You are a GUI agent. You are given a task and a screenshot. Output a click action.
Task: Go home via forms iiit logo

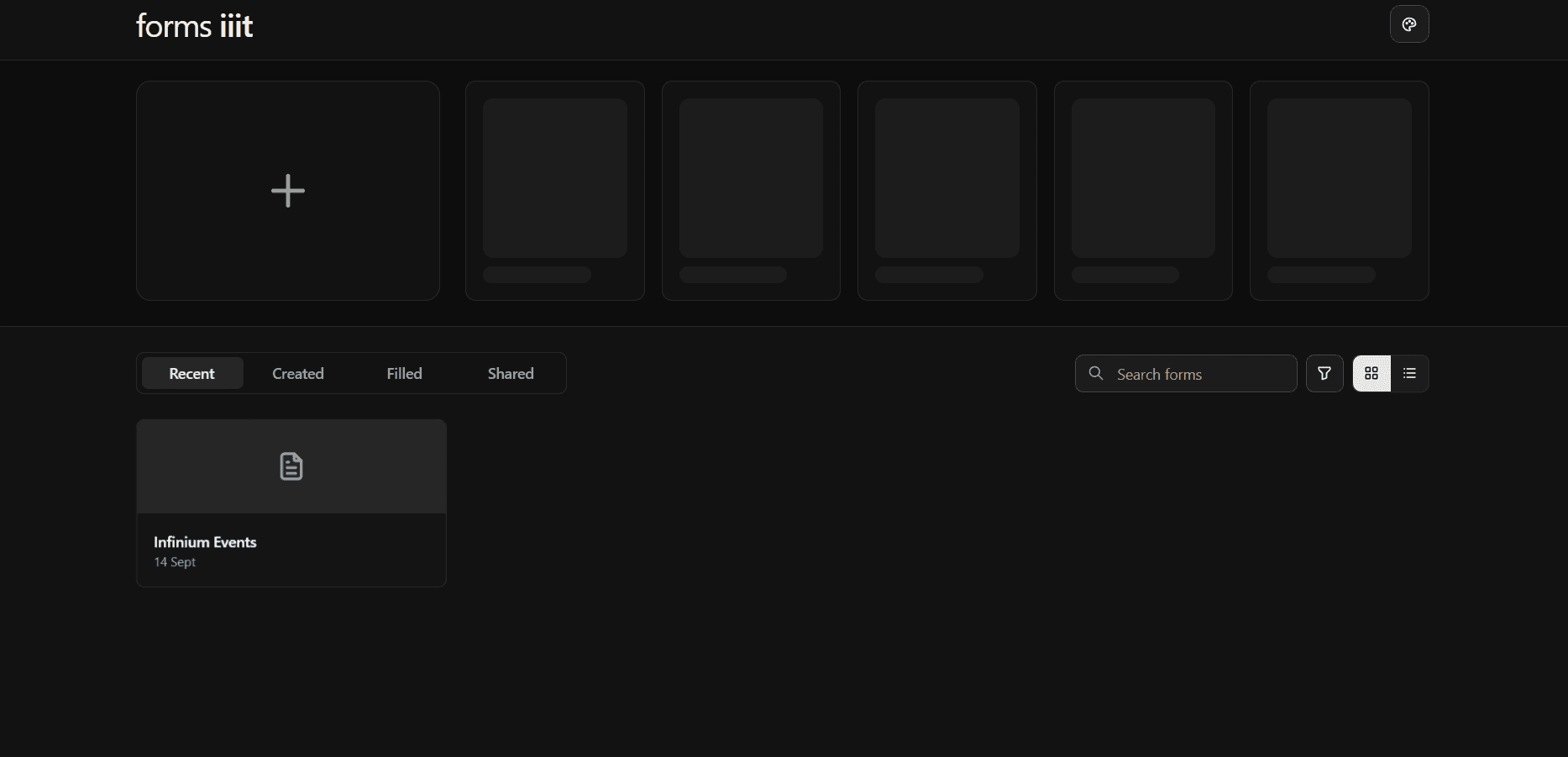coord(194,26)
